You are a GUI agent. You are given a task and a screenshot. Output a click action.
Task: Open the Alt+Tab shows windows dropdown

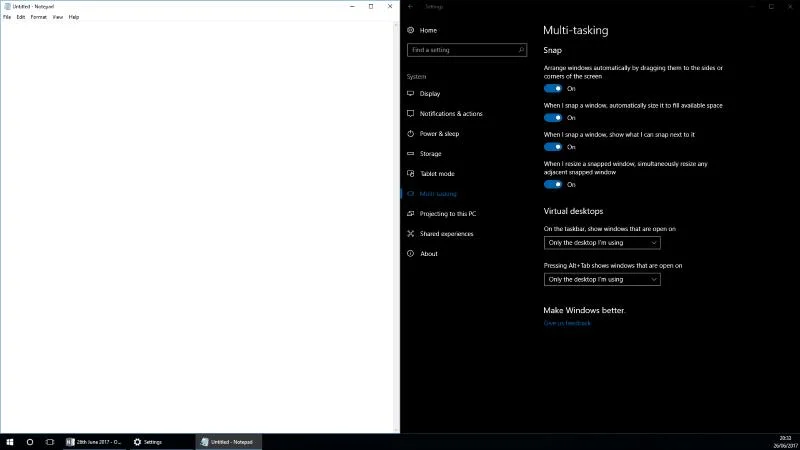pyautogui.click(x=602, y=280)
